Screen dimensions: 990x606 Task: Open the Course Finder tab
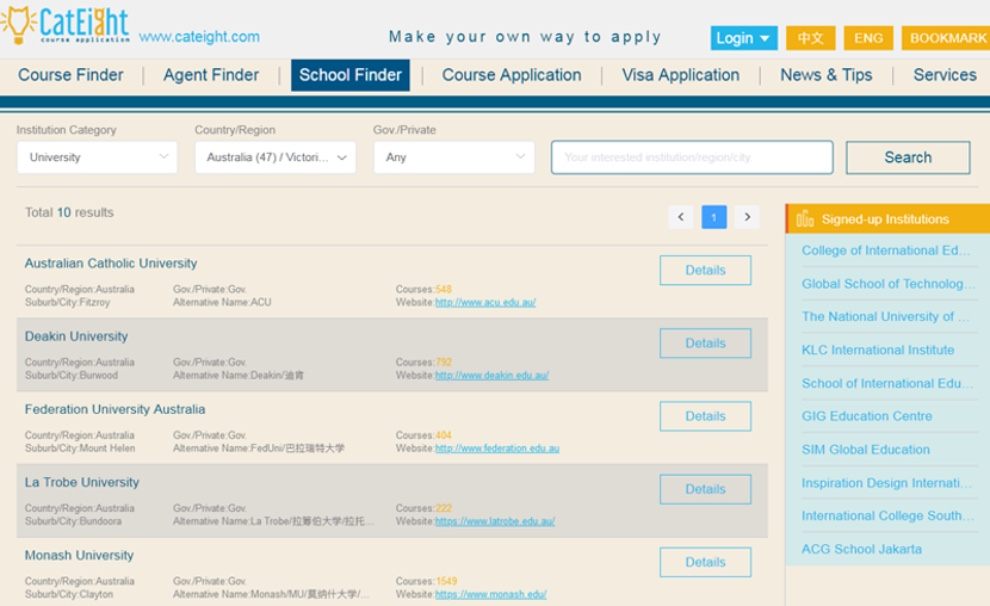(71, 75)
